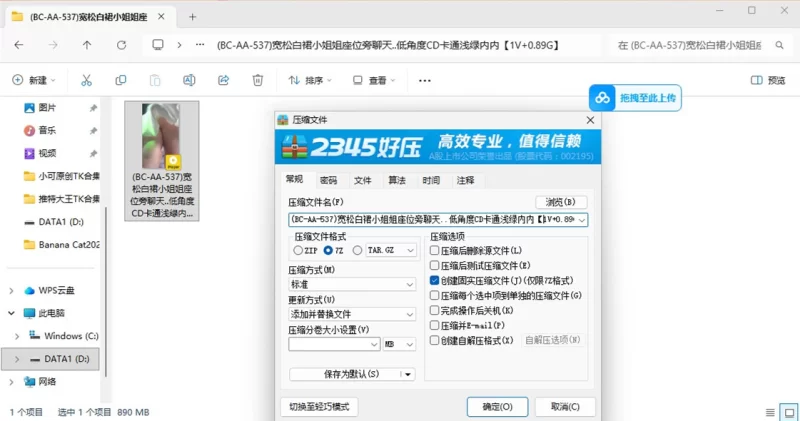Select ZIP archive format radio button
This screenshot has height=421, width=800.
[298, 251]
